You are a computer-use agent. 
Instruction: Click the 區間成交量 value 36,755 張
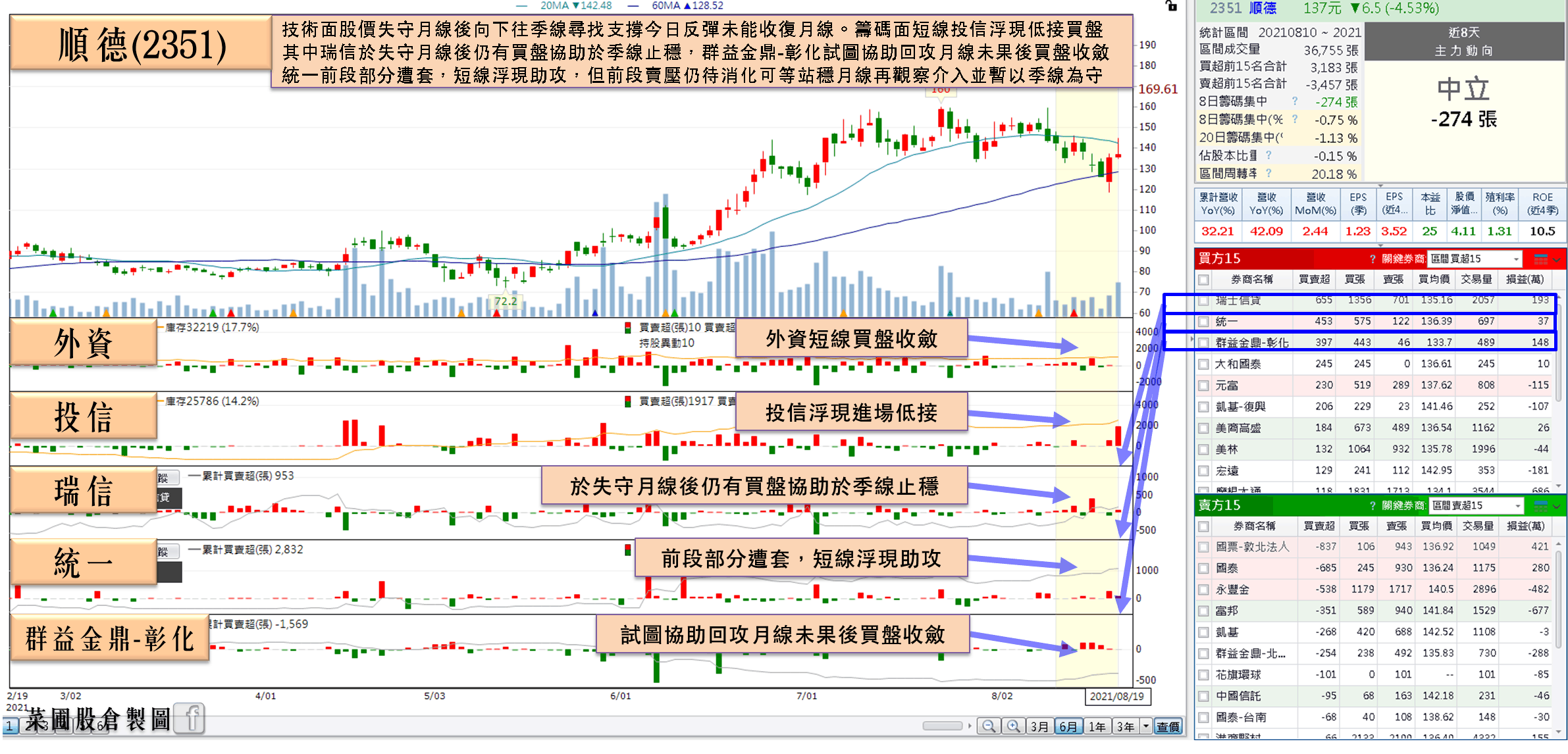1330,50
